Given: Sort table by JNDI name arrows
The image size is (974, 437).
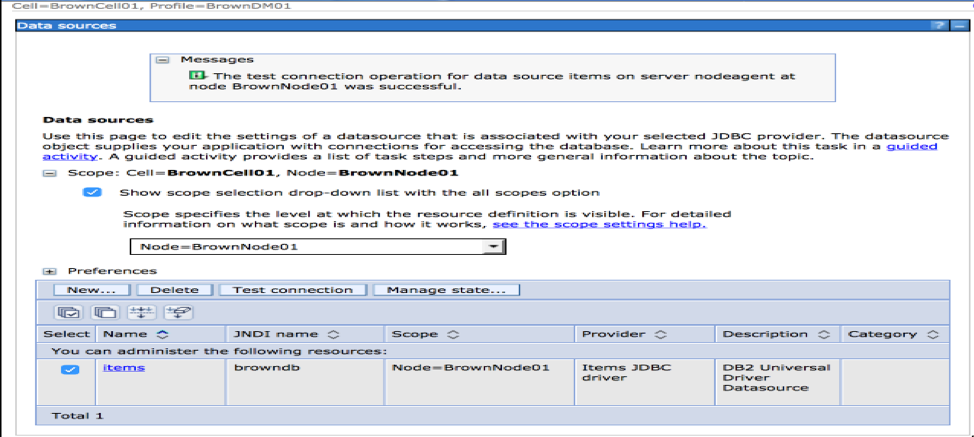Looking at the screenshot, I should 334,334.
